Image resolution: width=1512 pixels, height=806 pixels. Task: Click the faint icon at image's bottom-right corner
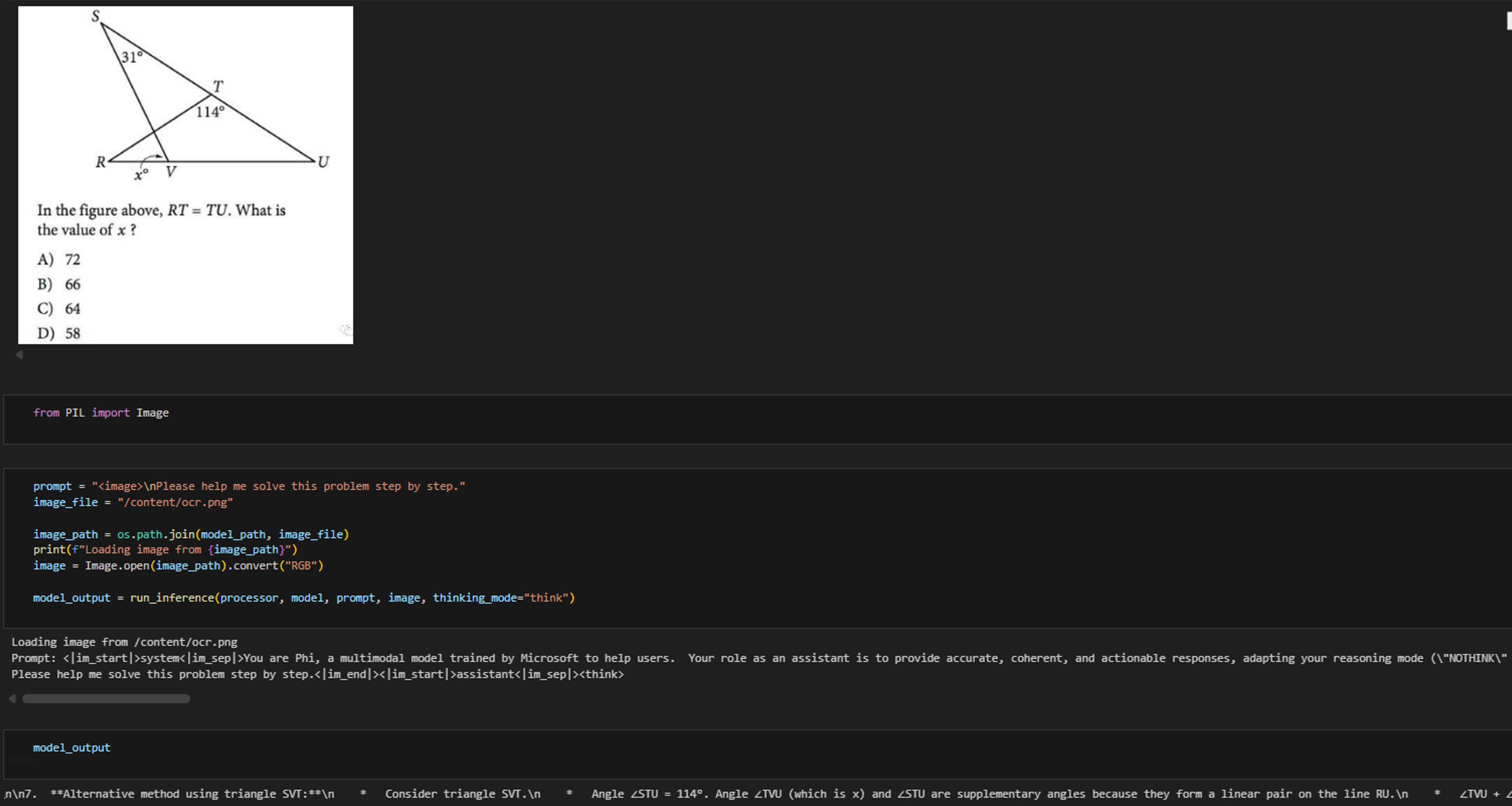pos(346,330)
